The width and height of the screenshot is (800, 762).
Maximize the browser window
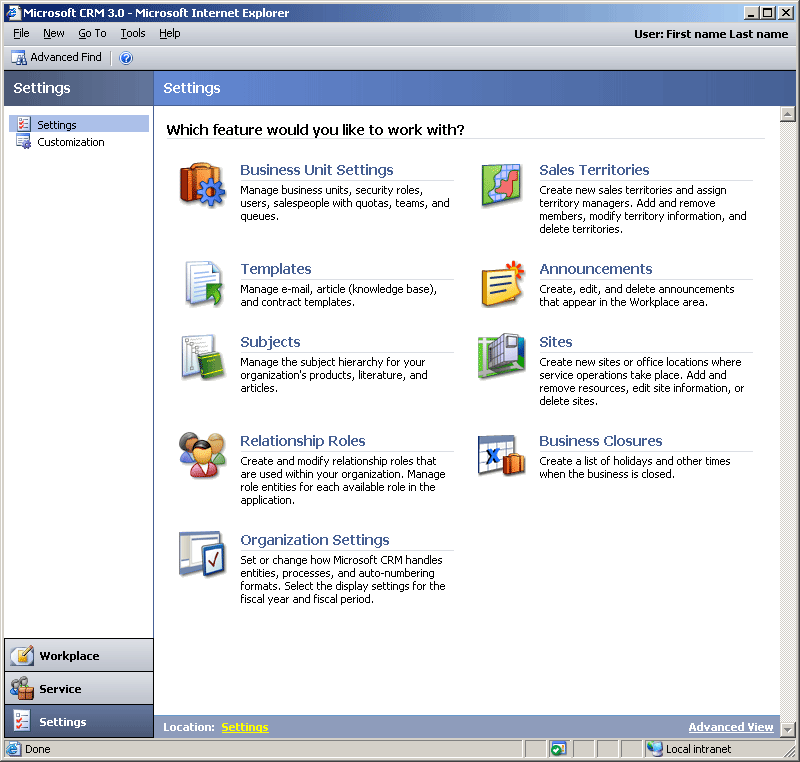[767, 13]
